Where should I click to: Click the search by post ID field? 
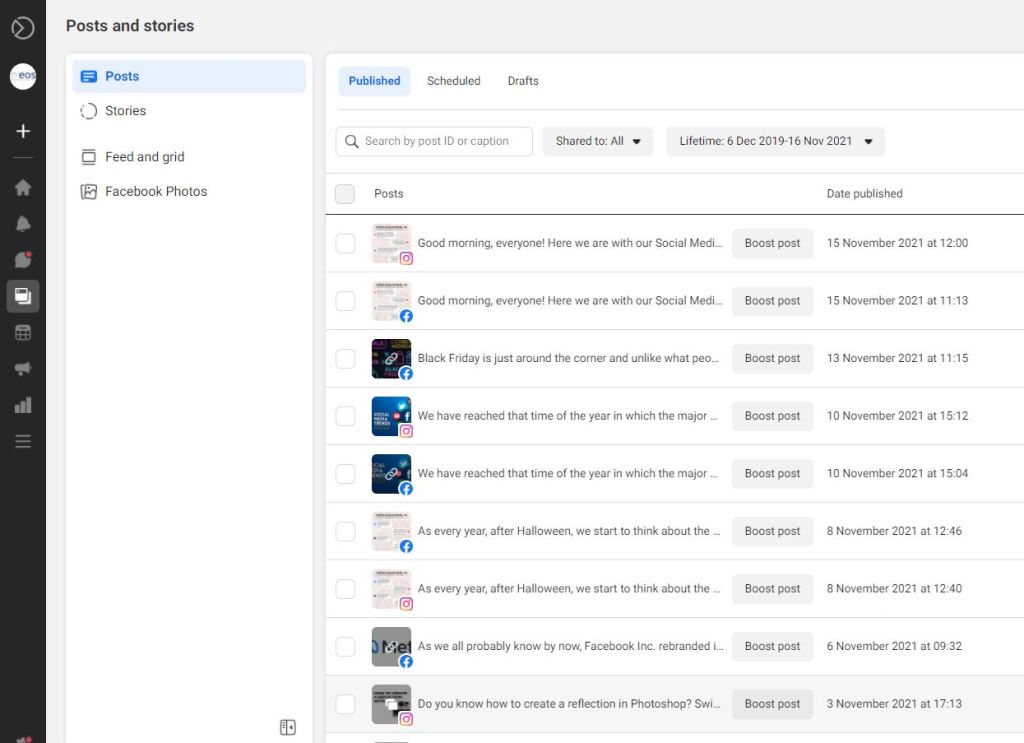click(435, 141)
